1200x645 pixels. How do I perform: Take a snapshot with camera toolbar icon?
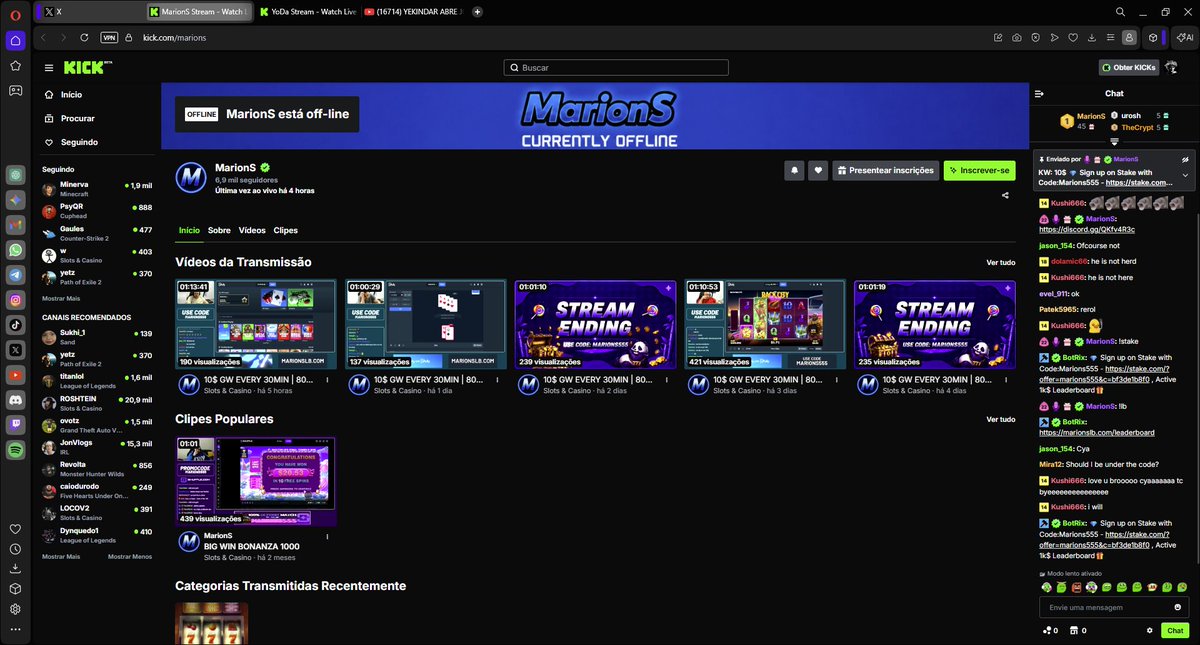tap(1016, 37)
